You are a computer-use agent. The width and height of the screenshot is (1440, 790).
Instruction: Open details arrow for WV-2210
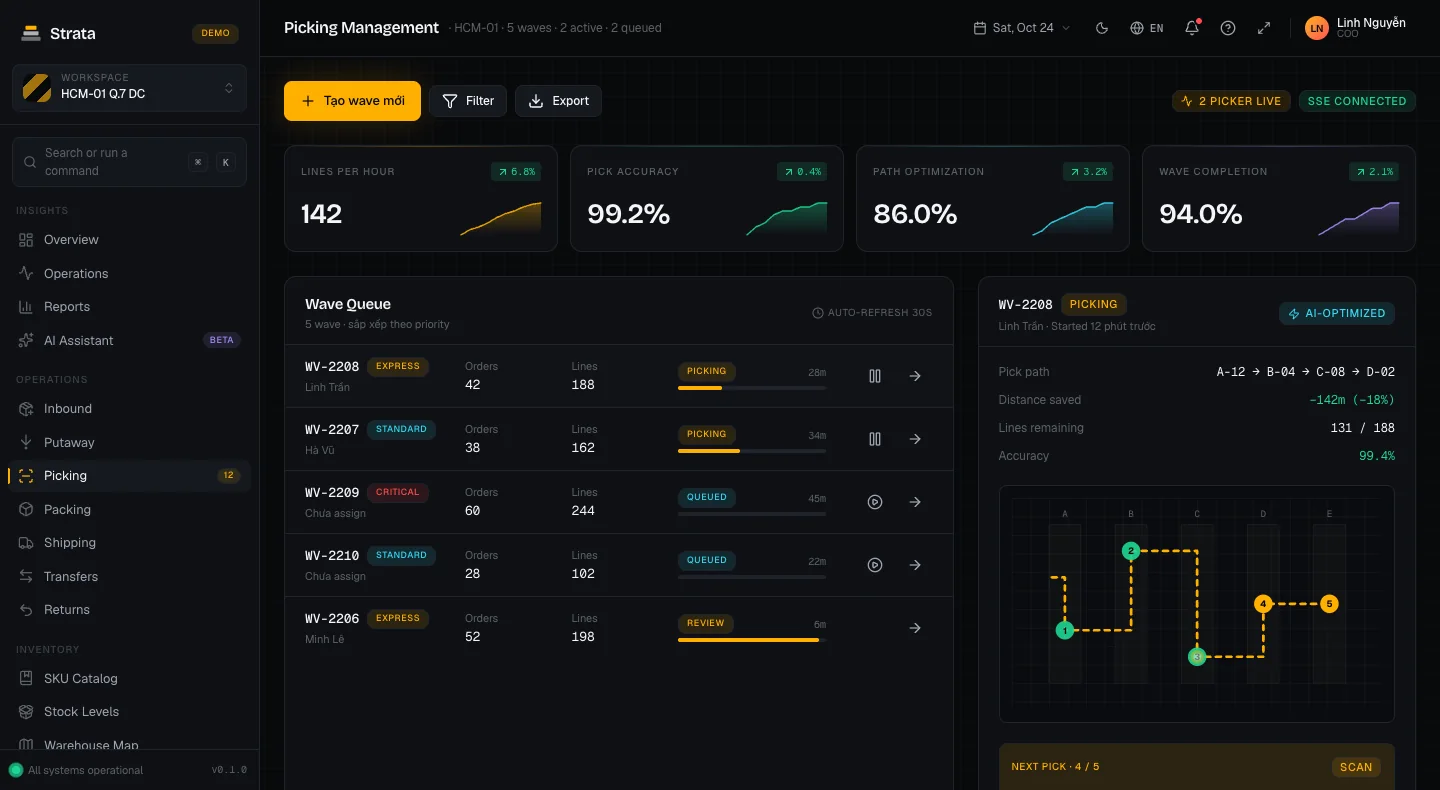click(915, 565)
